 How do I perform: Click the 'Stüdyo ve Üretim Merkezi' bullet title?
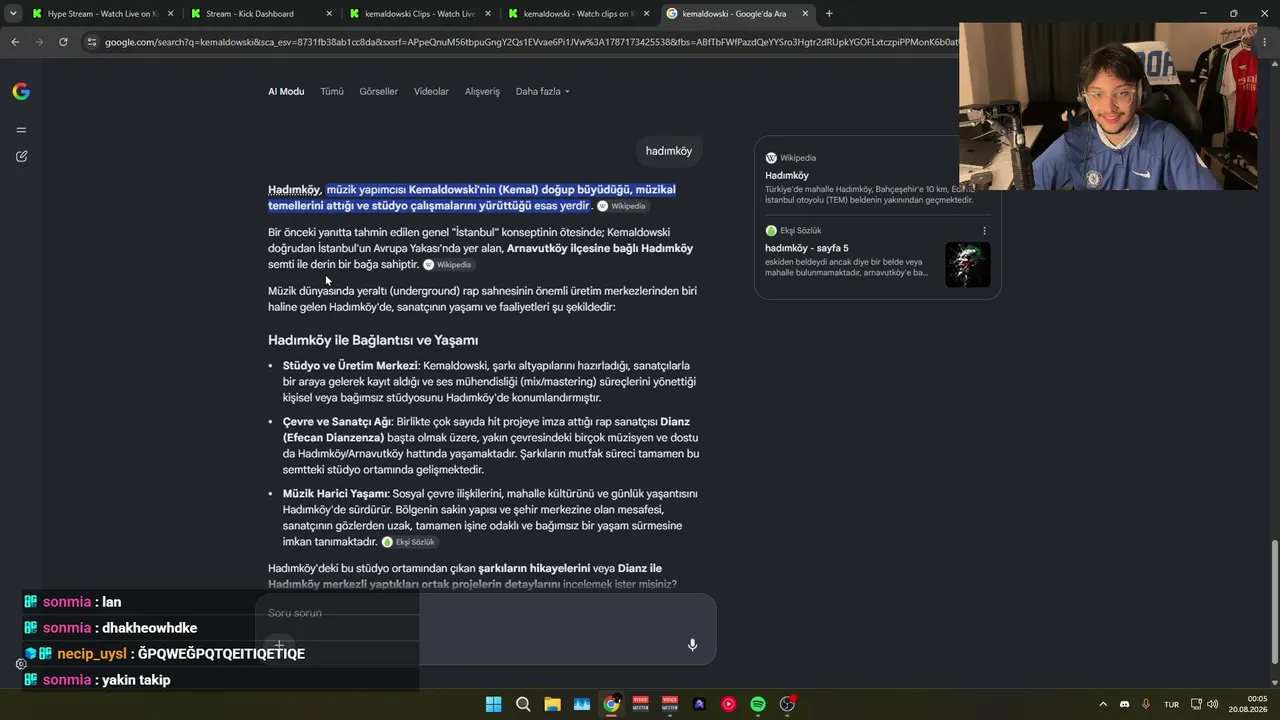[350, 366]
